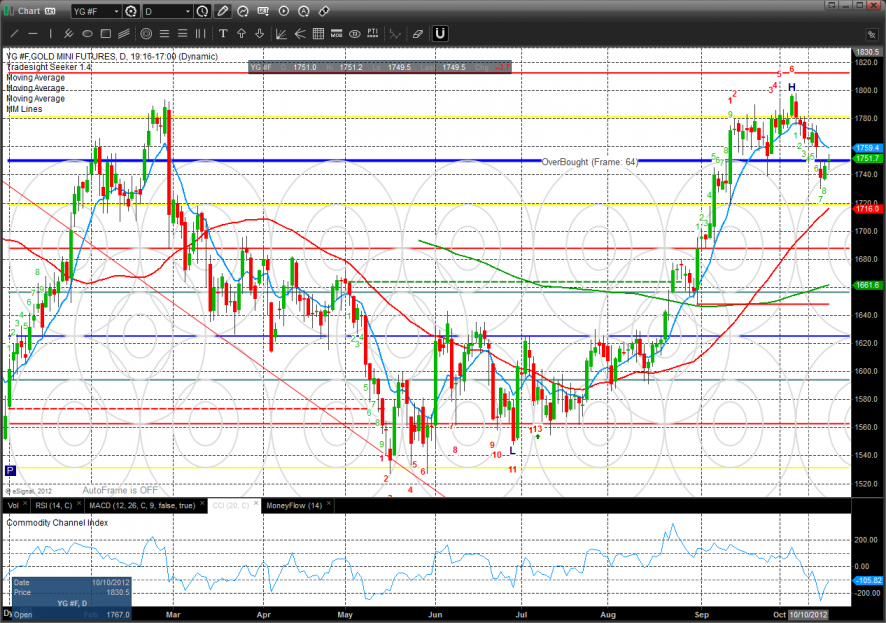Place an up arrow marker
Image resolution: width=886 pixels, height=623 pixels.
pyautogui.click(x=241, y=34)
